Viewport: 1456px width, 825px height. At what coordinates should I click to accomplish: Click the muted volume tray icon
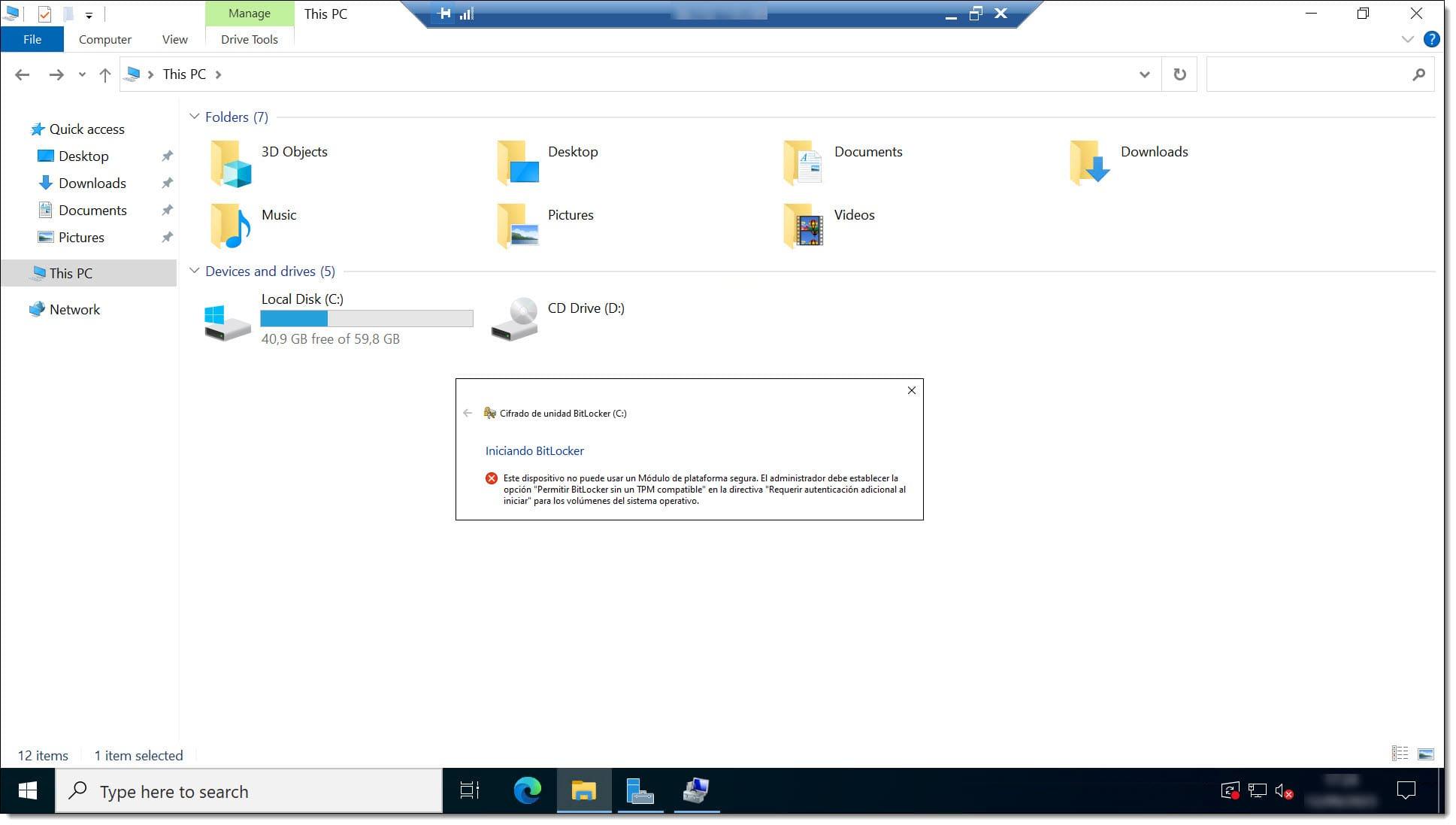coord(1285,791)
